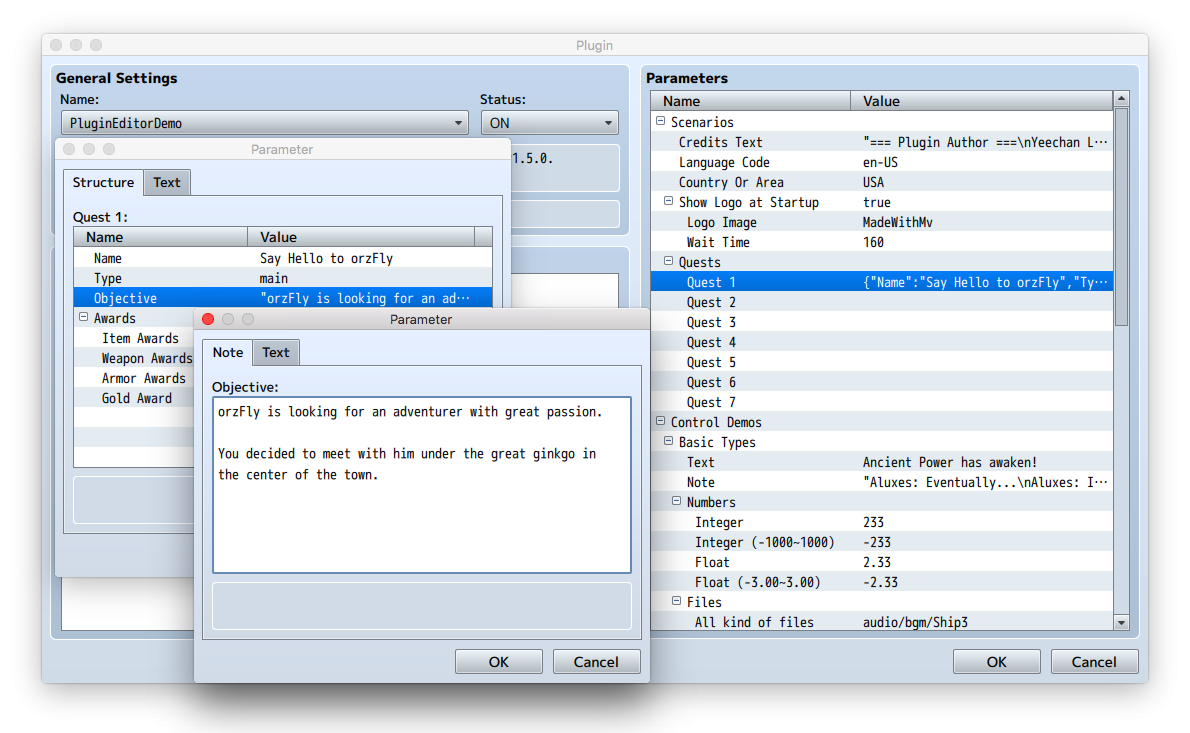This screenshot has width=1190, height=733.
Task: Click the parameters list scrollbar down arrow
Action: 1121,622
